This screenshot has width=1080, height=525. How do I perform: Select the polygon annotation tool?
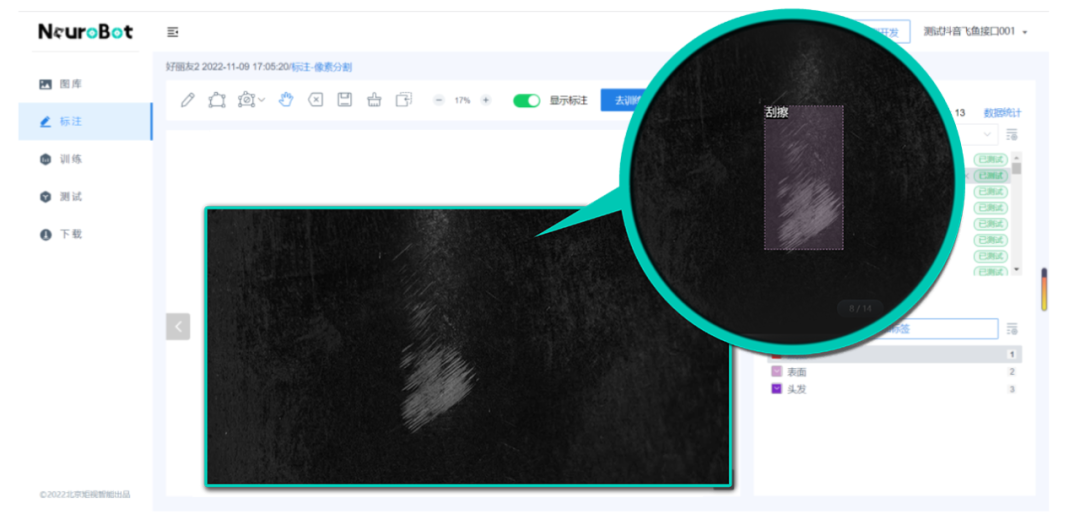click(216, 100)
